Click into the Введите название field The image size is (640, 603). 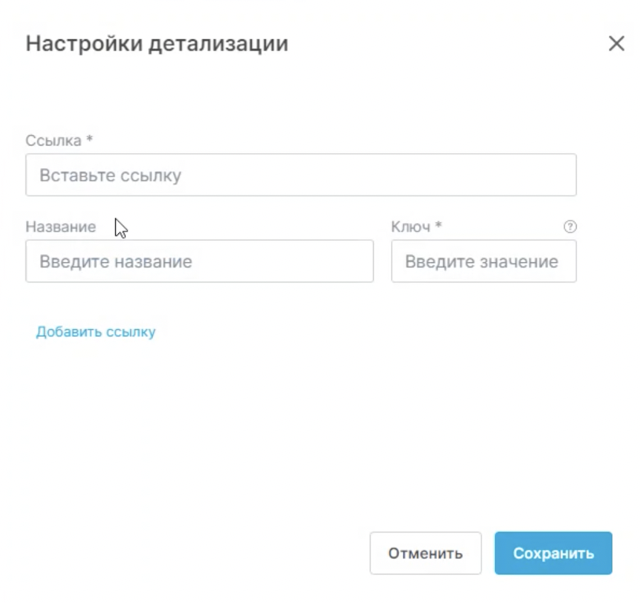(199, 261)
